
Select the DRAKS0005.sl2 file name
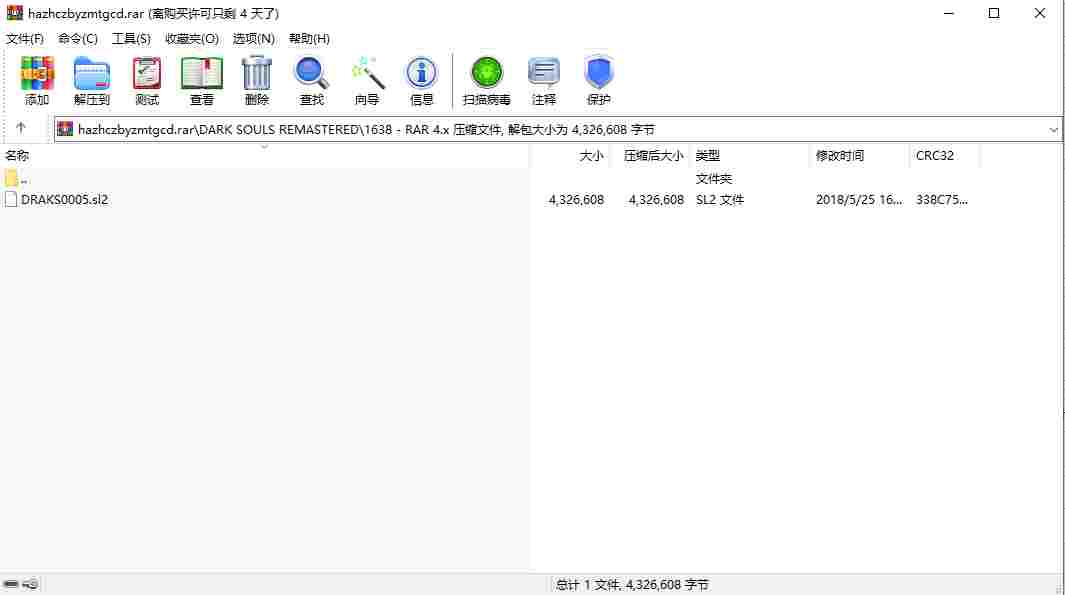65,200
